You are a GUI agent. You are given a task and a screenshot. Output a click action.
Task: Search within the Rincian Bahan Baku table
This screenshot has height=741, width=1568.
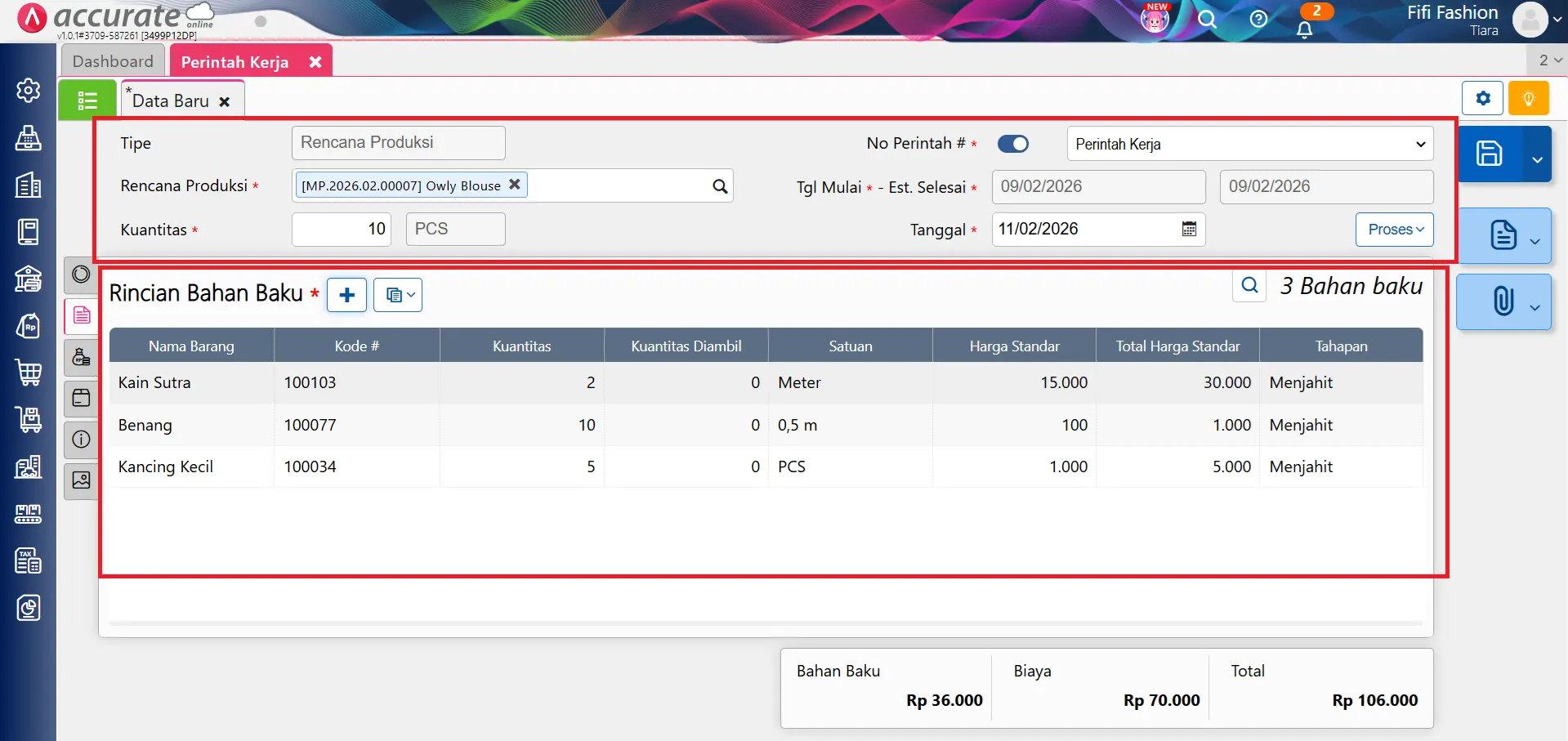[1249, 285]
